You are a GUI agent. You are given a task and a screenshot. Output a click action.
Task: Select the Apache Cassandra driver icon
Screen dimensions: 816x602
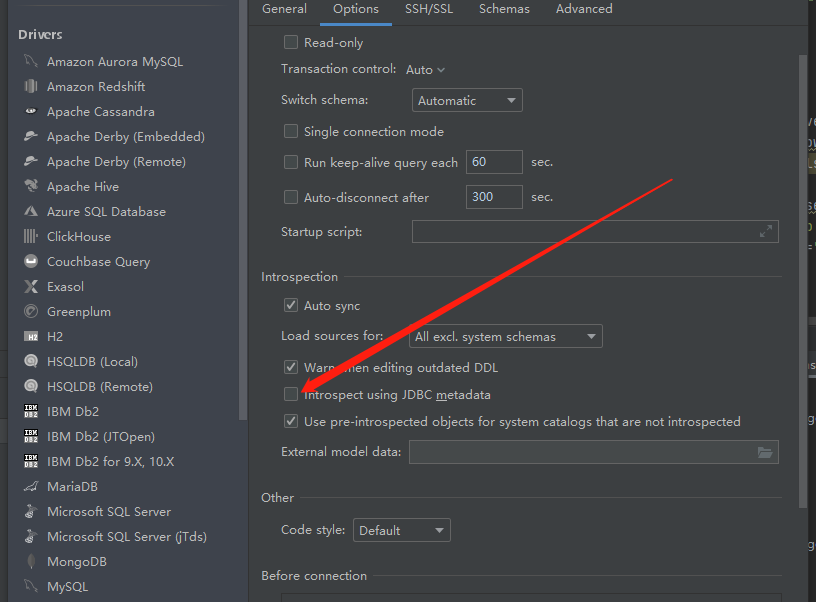click(30, 111)
